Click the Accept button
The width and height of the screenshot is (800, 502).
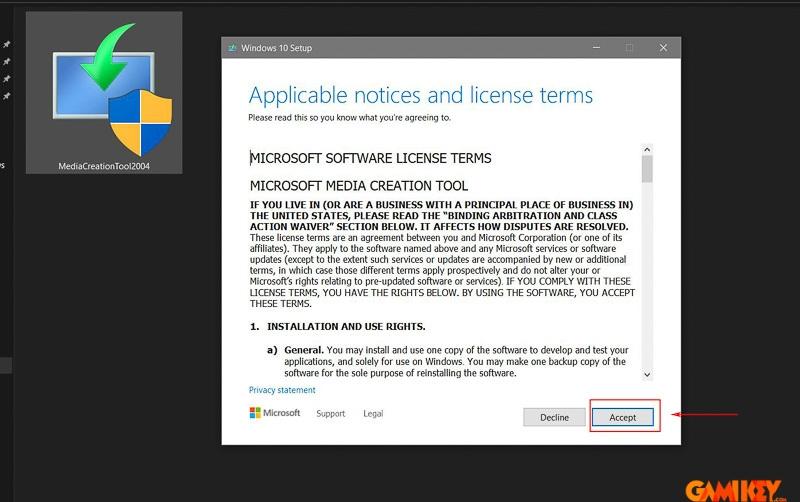[622, 417]
